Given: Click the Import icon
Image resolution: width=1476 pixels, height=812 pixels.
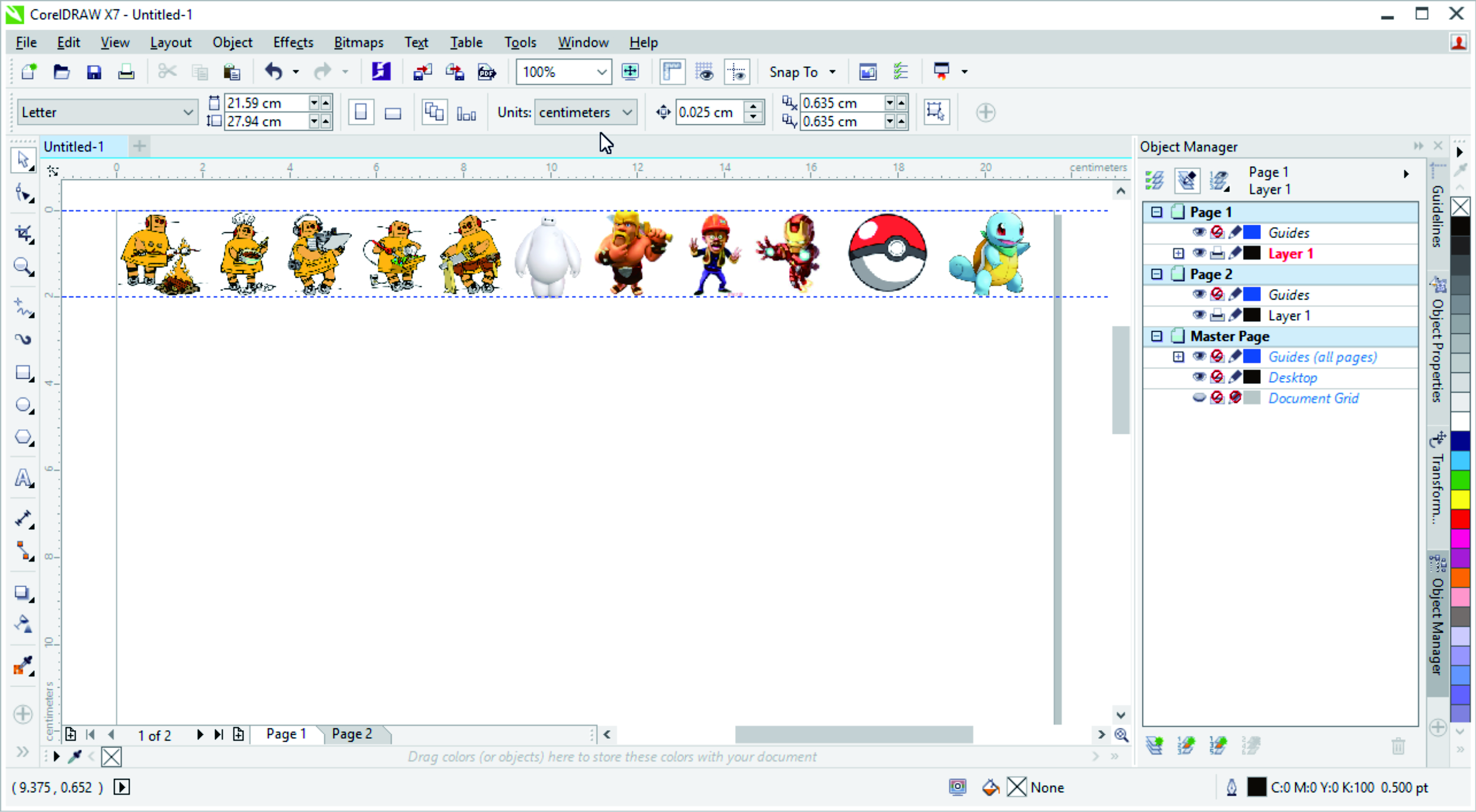Looking at the screenshot, I should click(422, 72).
